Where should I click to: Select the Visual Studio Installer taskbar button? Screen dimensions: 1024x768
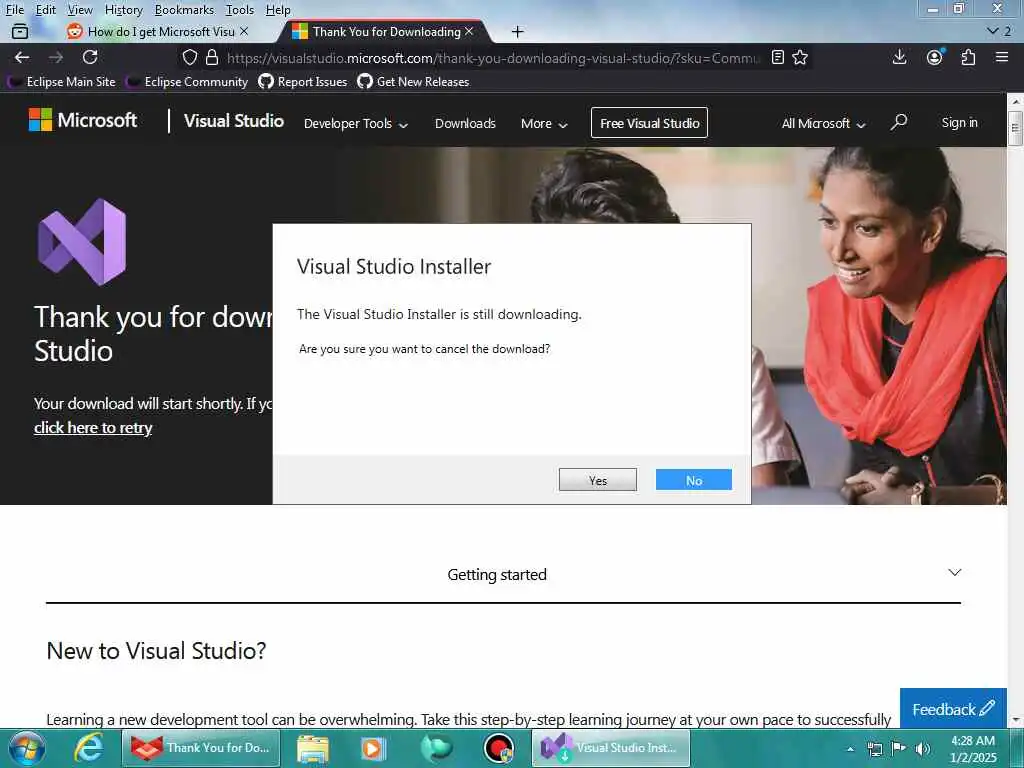611,748
